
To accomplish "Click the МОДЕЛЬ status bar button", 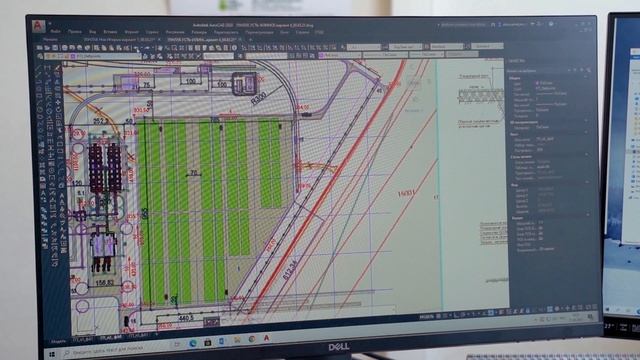I will (x=426, y=317).
